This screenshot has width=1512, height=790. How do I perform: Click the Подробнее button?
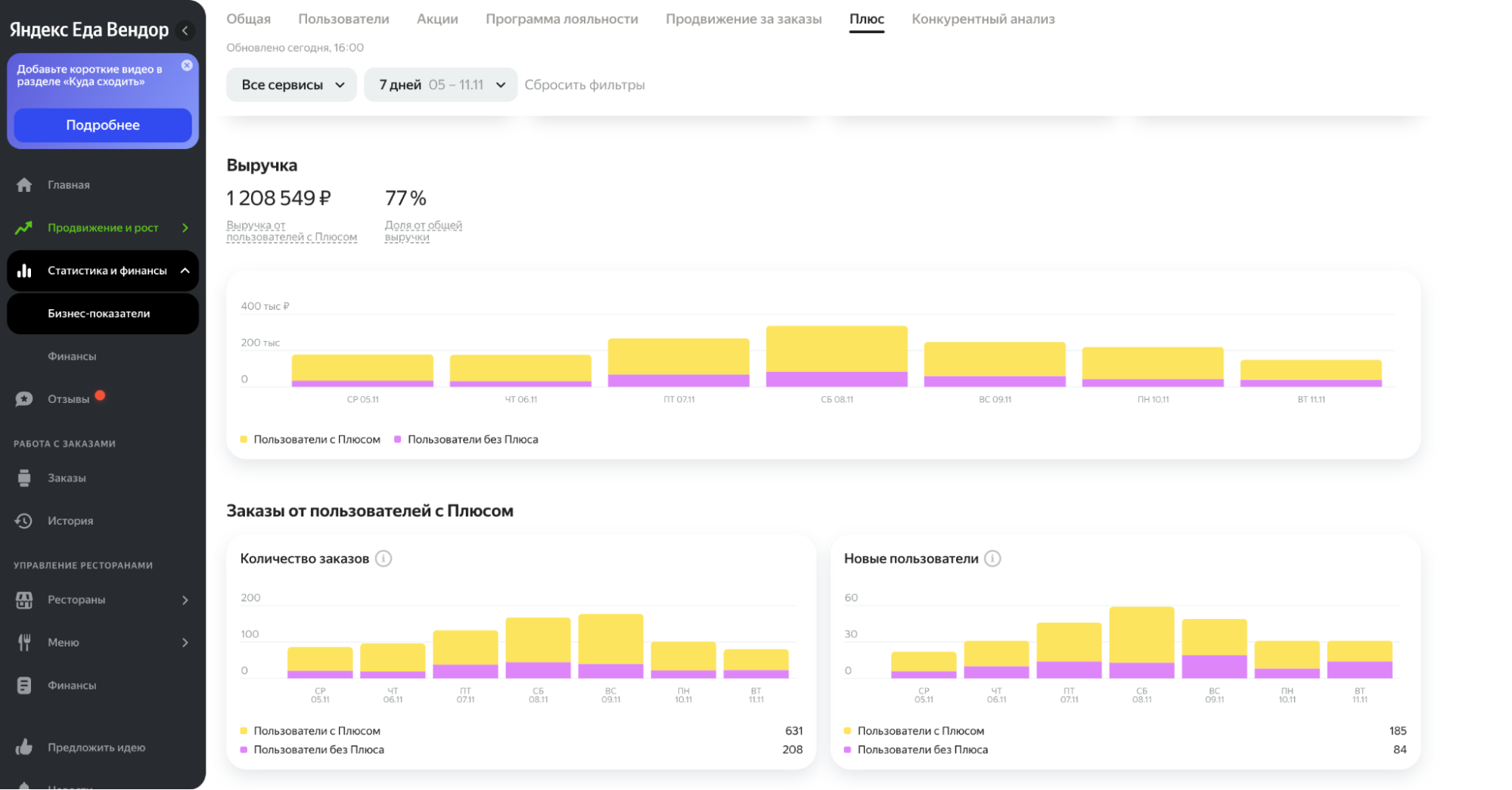coord(103,125)
